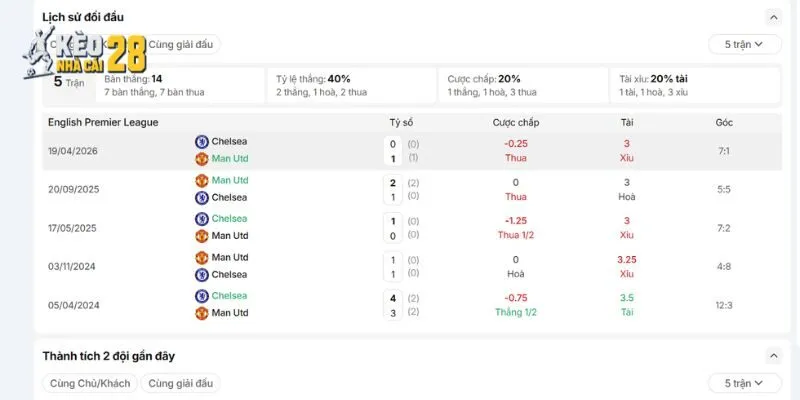
Task: Collapse the Thành tích 2 đội gần đây section
Action: [x=773, y=356]
